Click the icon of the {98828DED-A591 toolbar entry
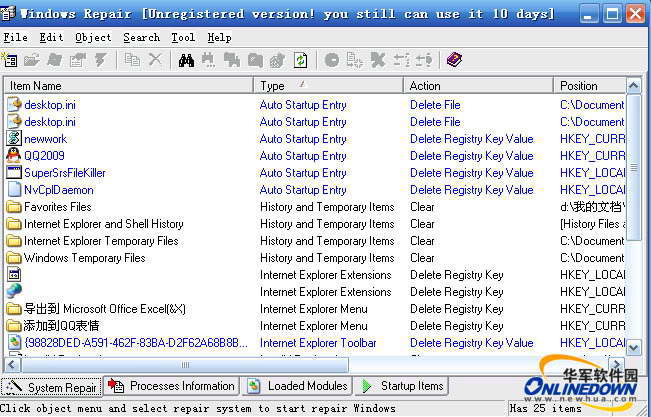 (x=14, y=343)
